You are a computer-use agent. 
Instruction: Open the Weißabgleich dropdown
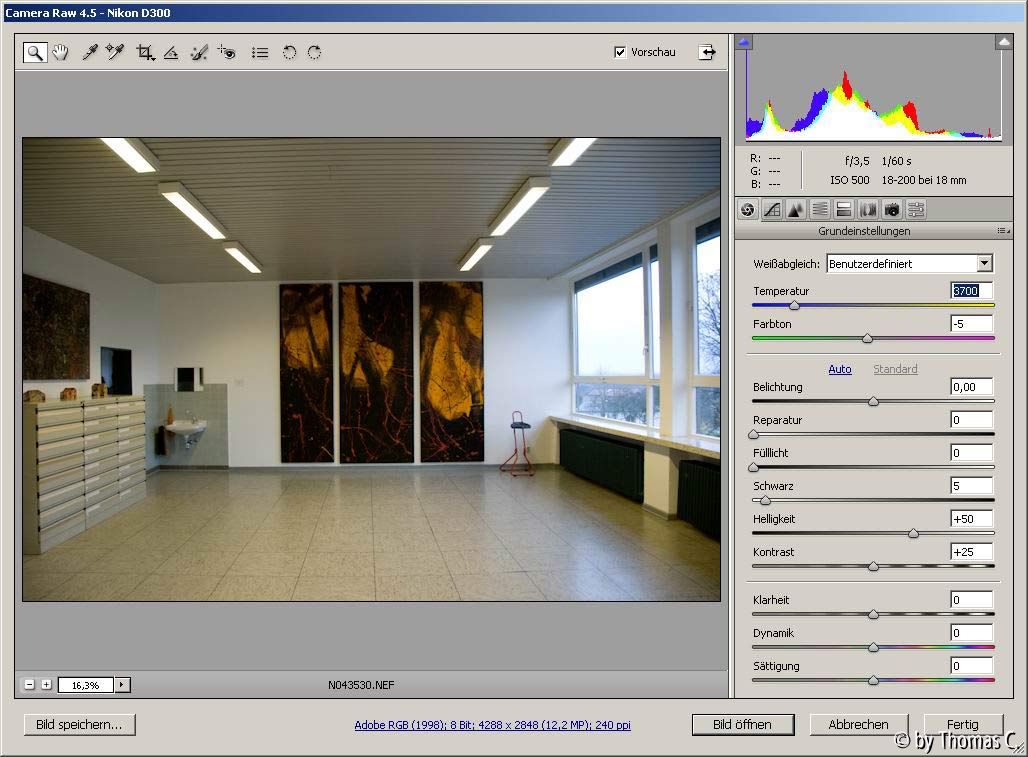(984, 264)
